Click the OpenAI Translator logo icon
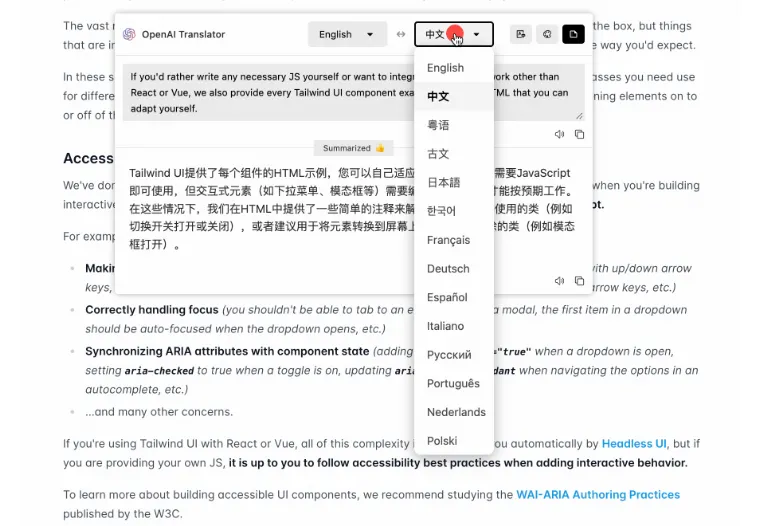The width and height of the screenshot is (767, 526). (129, 34)
